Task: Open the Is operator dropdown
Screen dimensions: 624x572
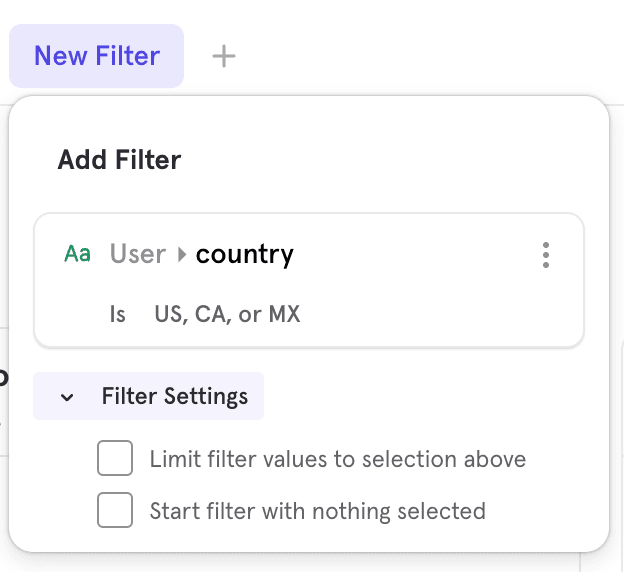Action: (118, 314)
